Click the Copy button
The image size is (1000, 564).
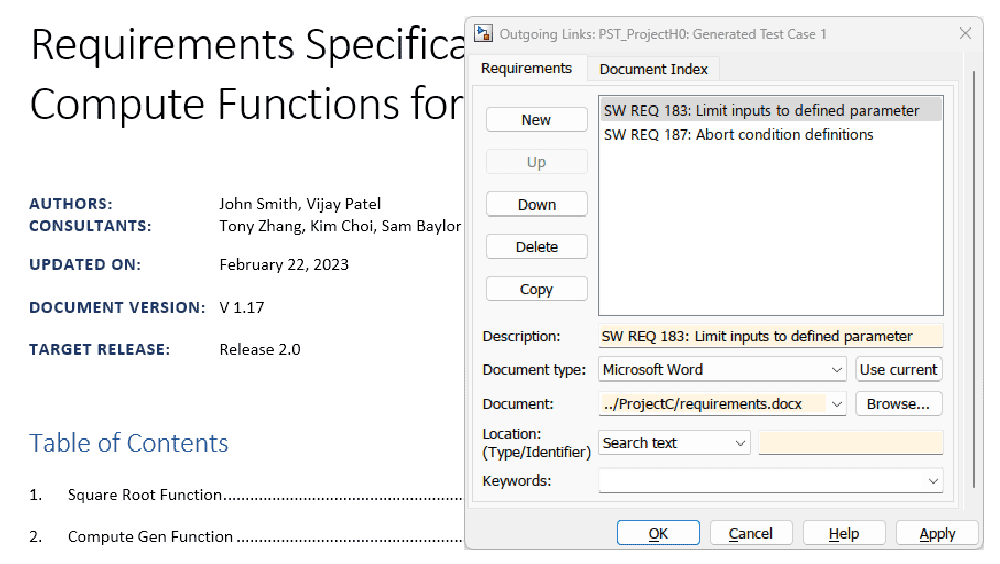(536, 289)
